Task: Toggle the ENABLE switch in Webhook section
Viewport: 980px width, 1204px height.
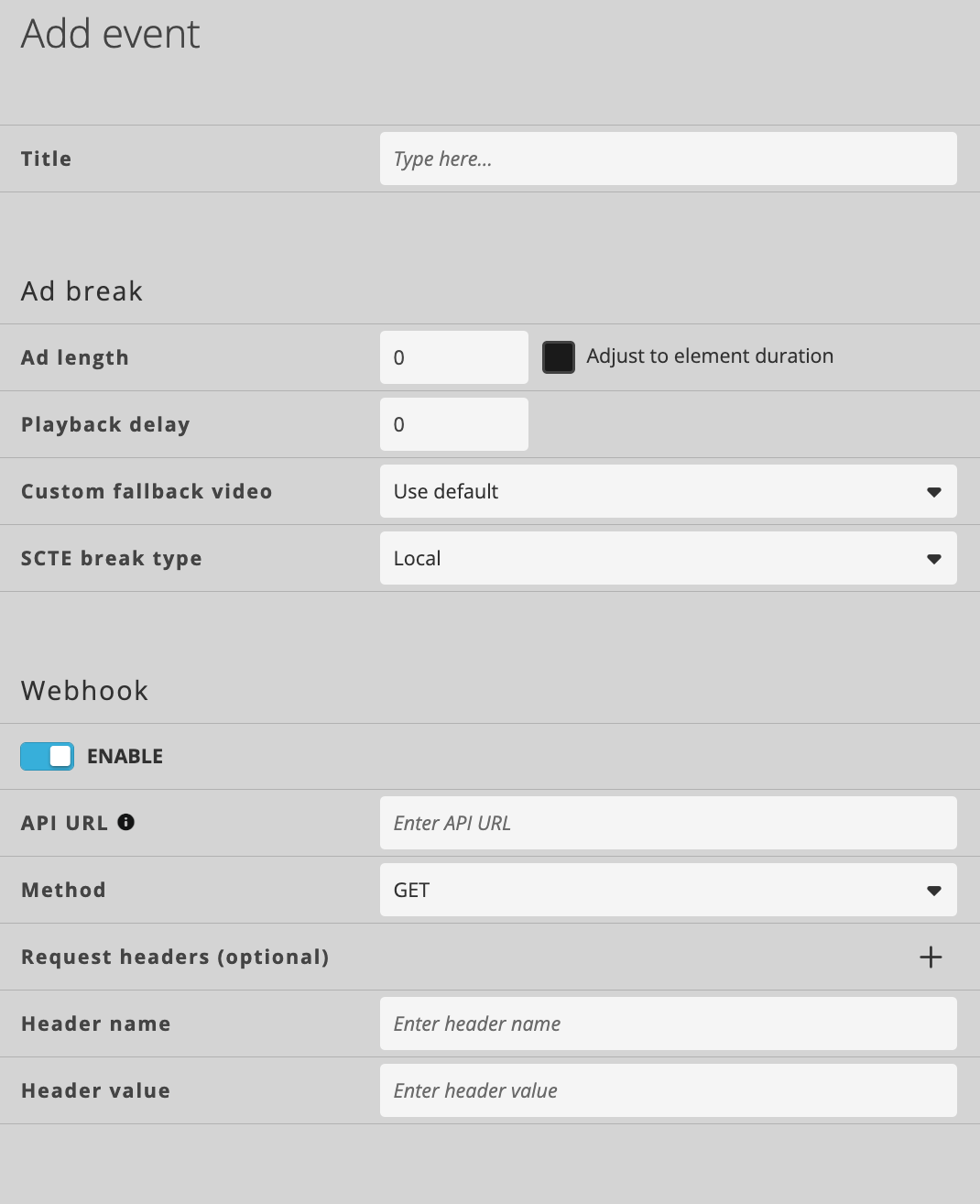Action: (47, 755)
